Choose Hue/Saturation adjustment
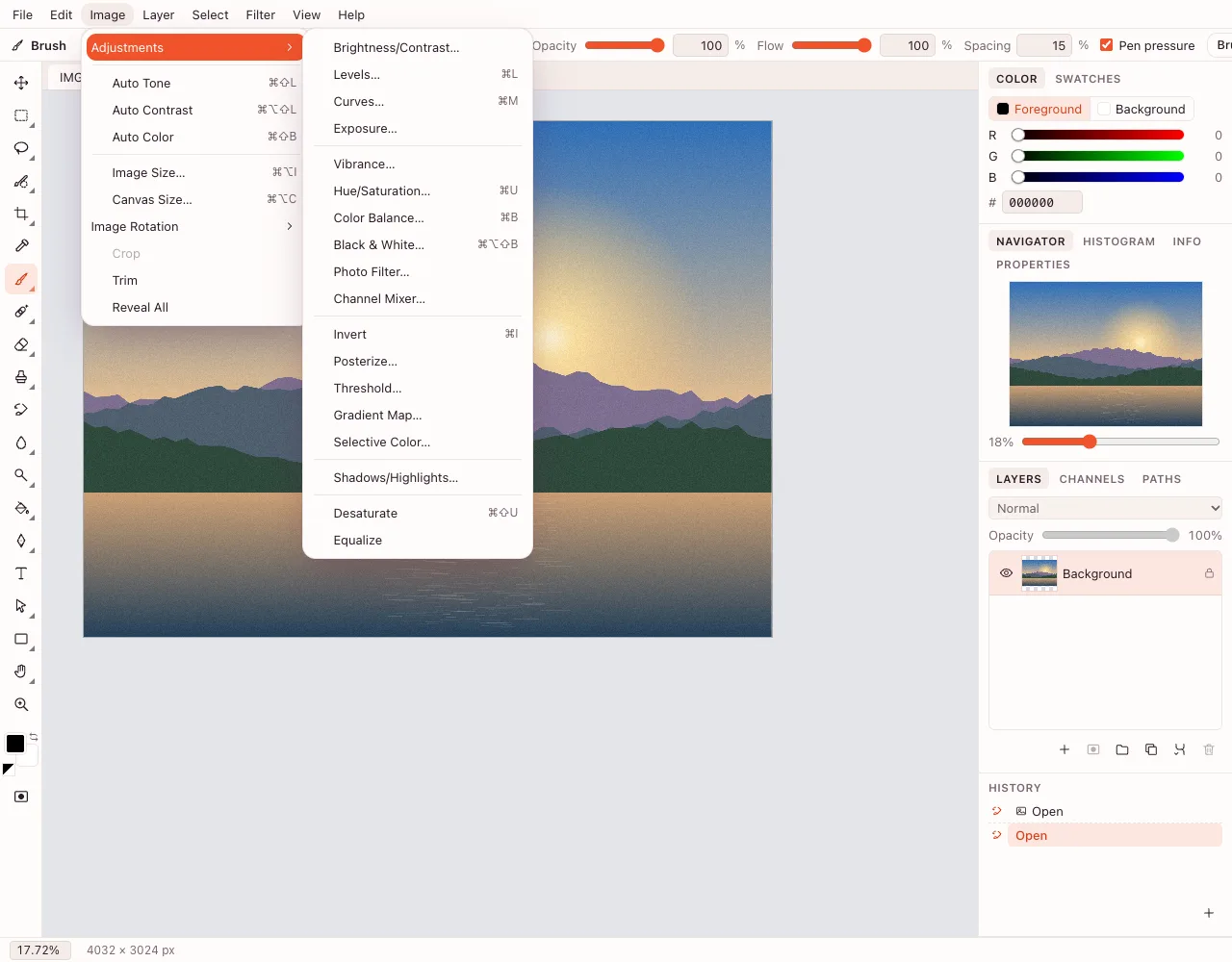This screenshot has height=962, width=1232. pyautogui.click(x=417, y=190)
